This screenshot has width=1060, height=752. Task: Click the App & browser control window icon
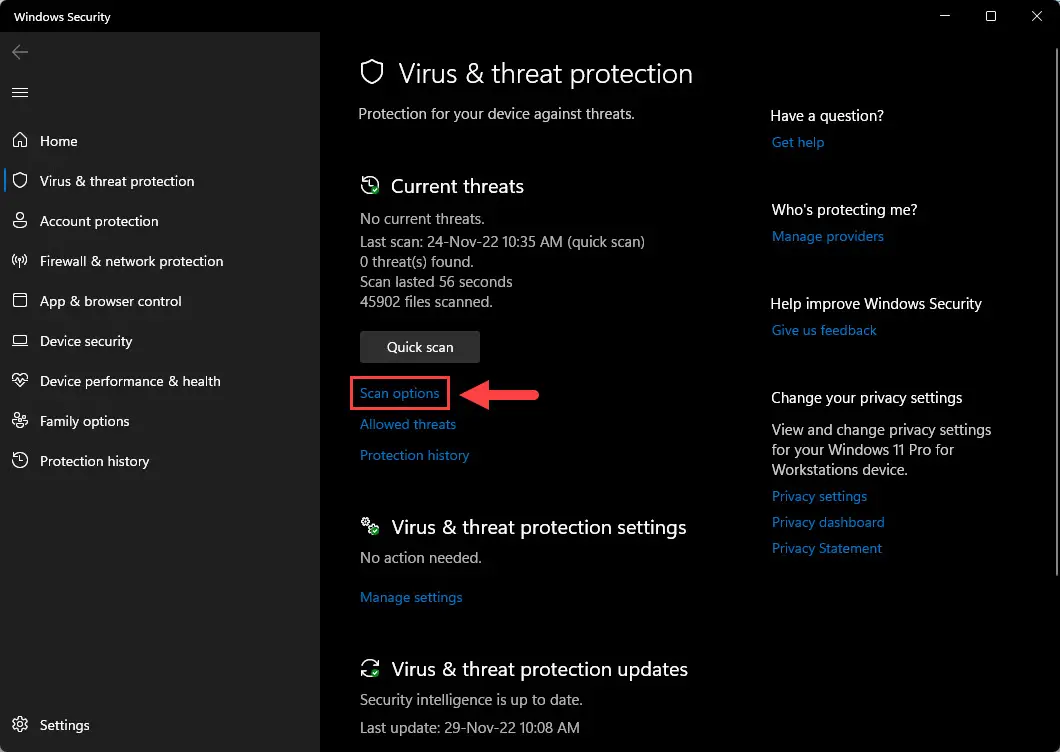20,300
